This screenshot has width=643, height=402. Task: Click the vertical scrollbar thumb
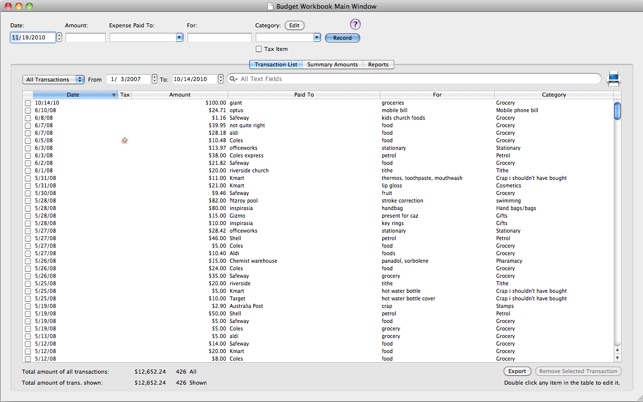click(617, 111)
